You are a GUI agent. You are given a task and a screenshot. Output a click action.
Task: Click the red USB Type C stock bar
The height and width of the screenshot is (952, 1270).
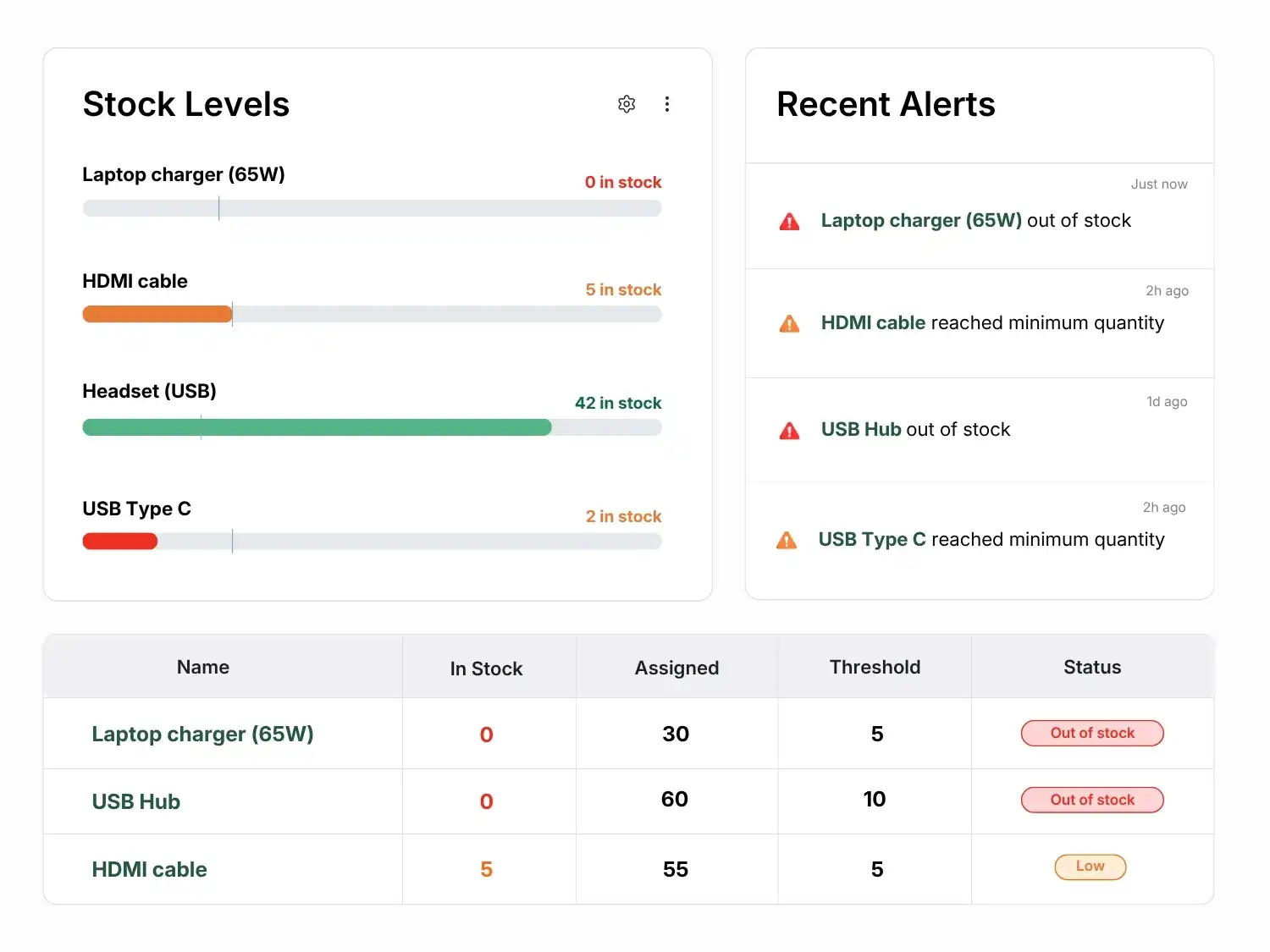point(119,541)
